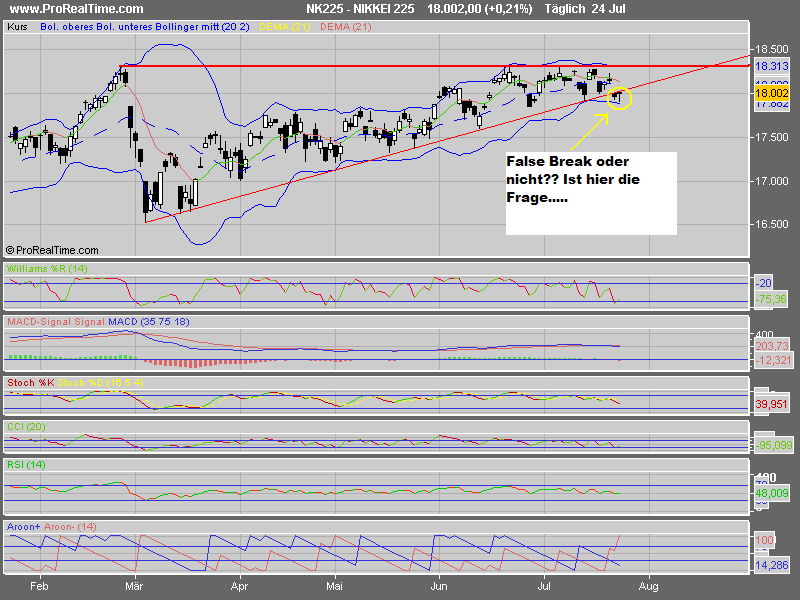Click the Feb date axis label
The image size is (800, 600).
(x=39, y=586)
